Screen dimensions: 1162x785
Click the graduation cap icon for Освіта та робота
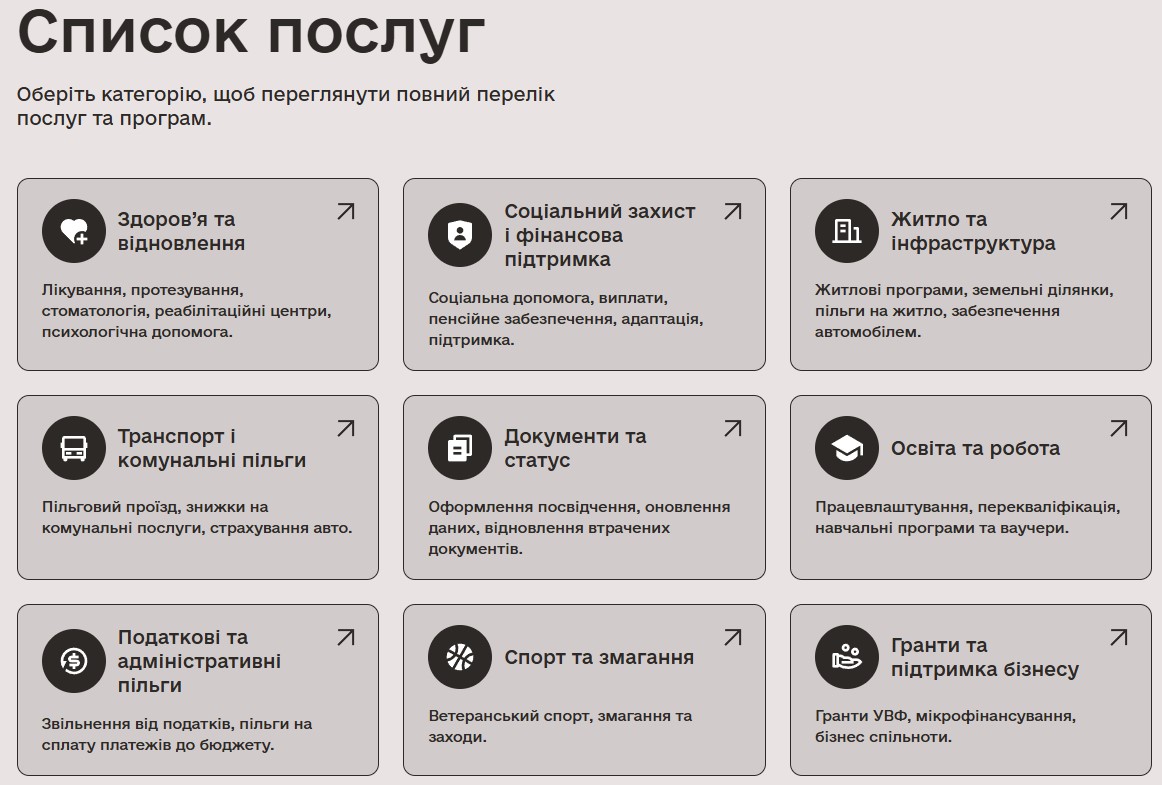[846, 449]
